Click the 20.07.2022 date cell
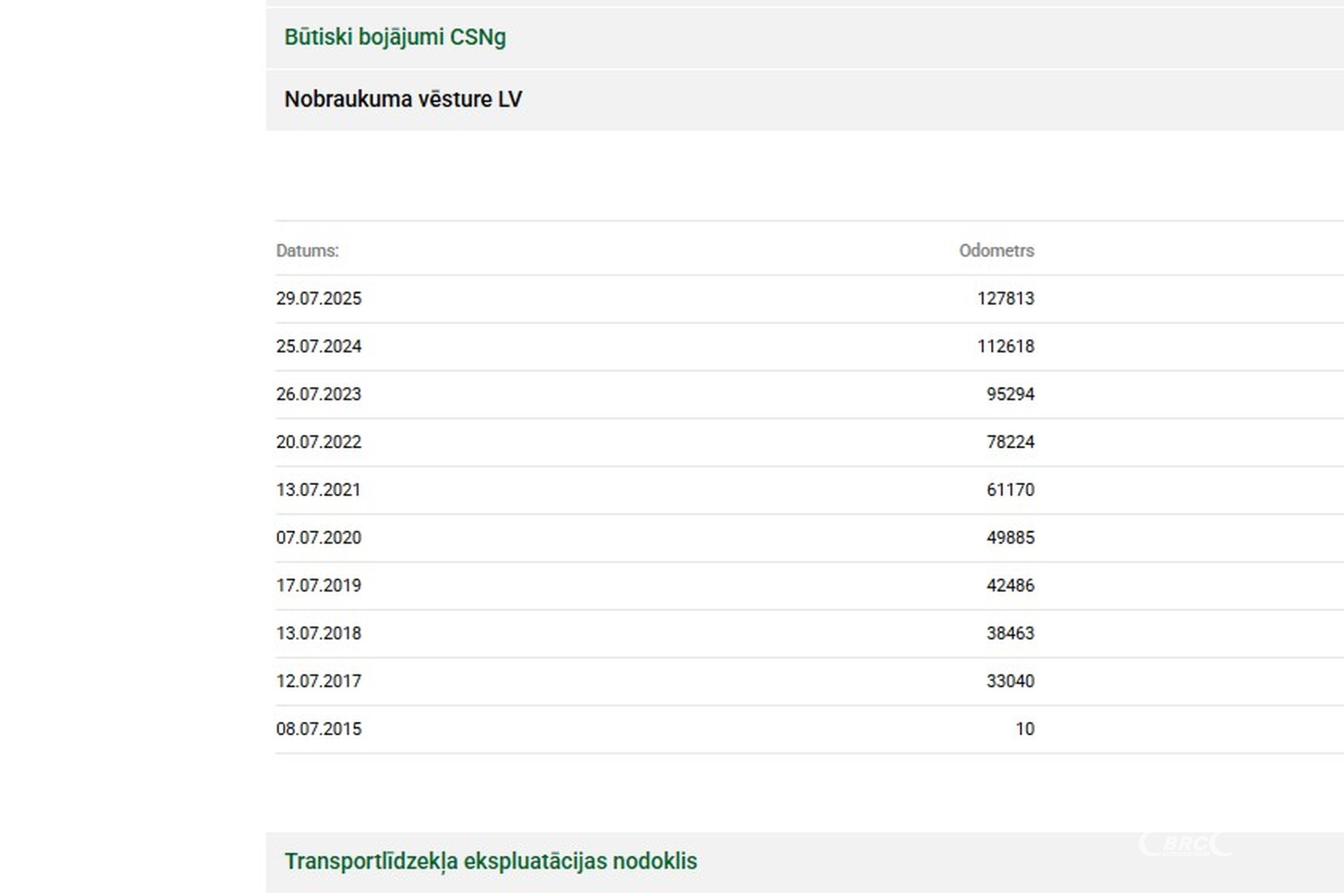1344x896 pixels. pos(319,442)
